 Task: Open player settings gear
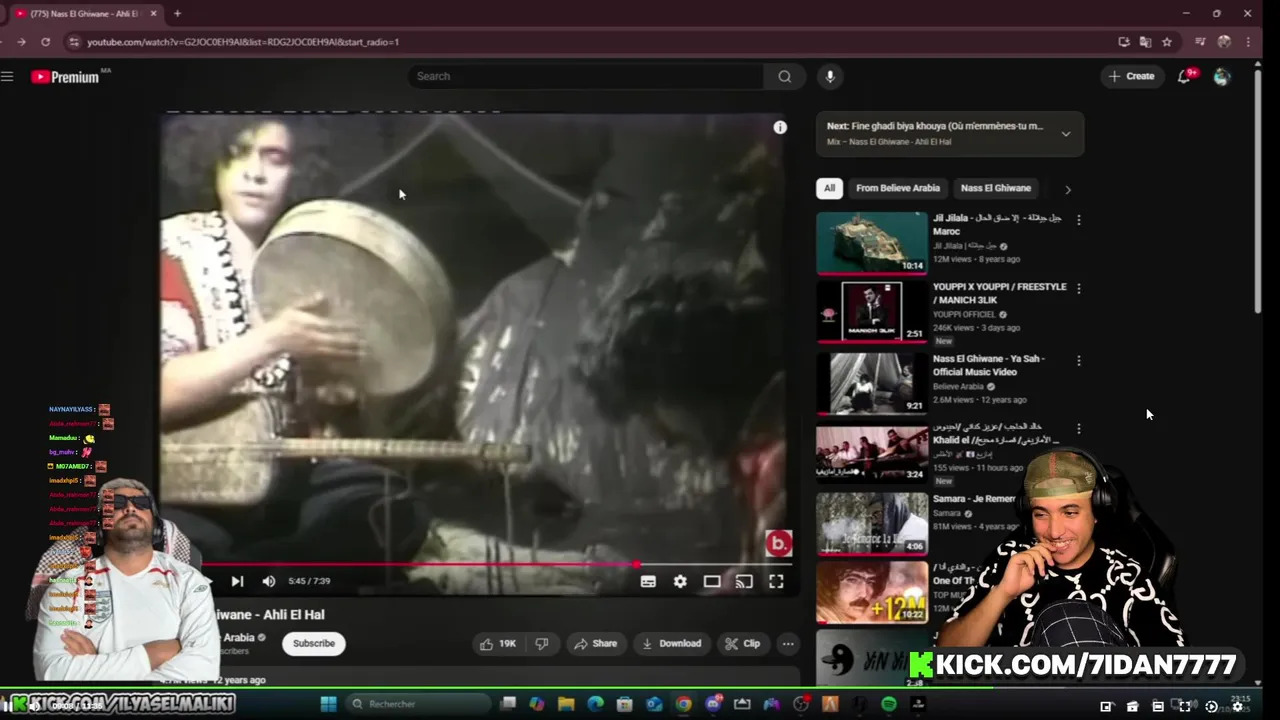tap(680, 581)
